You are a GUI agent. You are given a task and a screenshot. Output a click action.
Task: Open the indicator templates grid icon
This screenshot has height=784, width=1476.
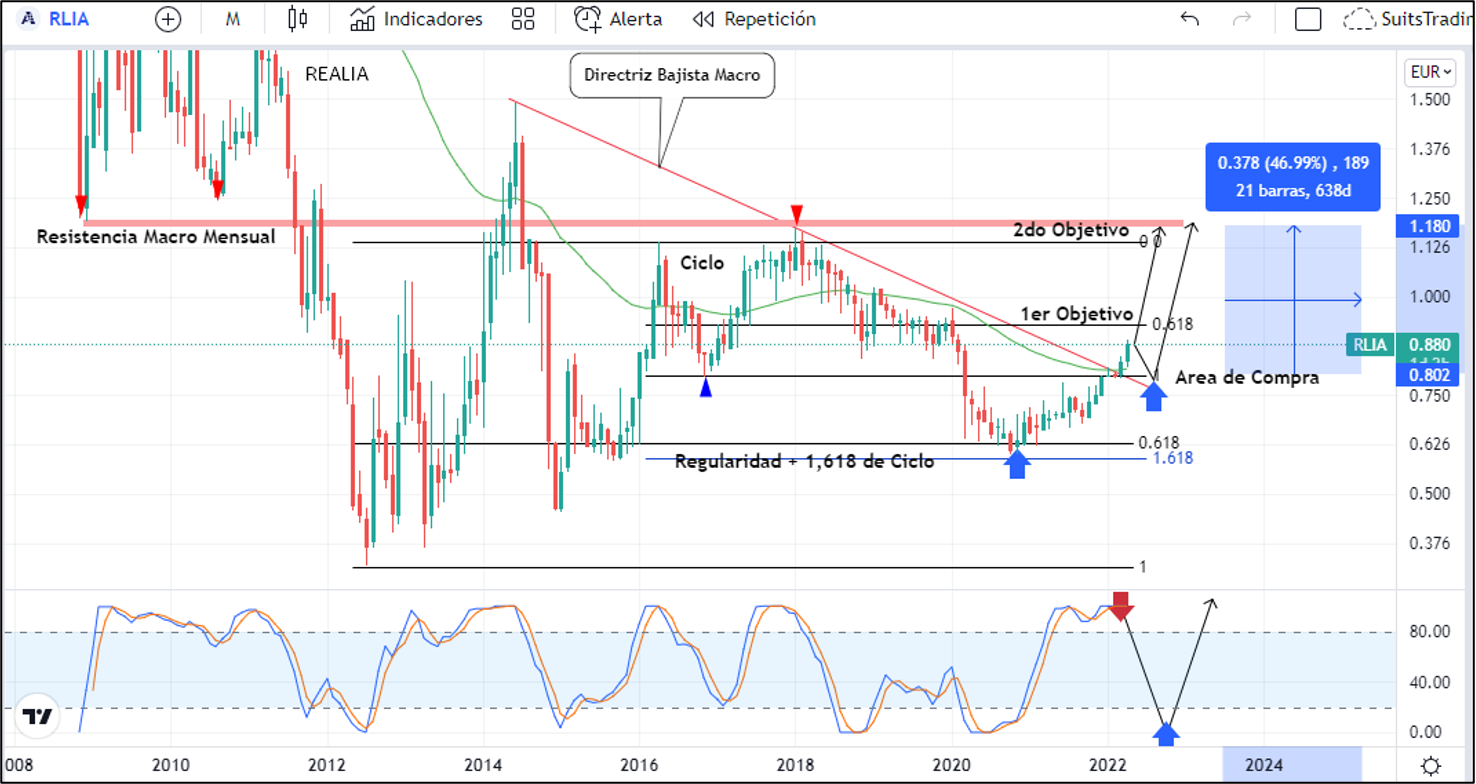[523, 19]
